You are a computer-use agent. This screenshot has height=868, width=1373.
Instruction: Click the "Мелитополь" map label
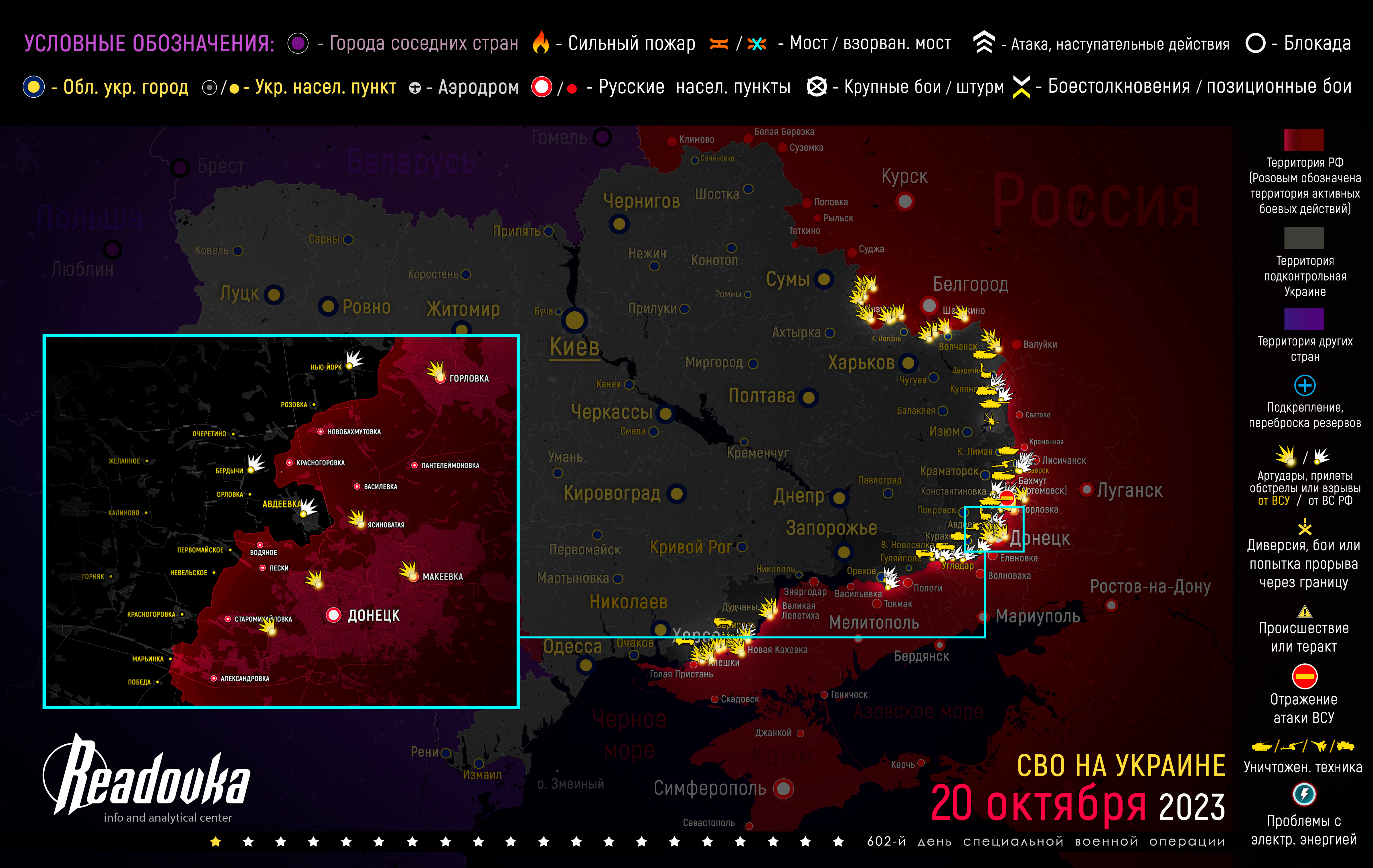pyautogui.click(x=874, y=622)
